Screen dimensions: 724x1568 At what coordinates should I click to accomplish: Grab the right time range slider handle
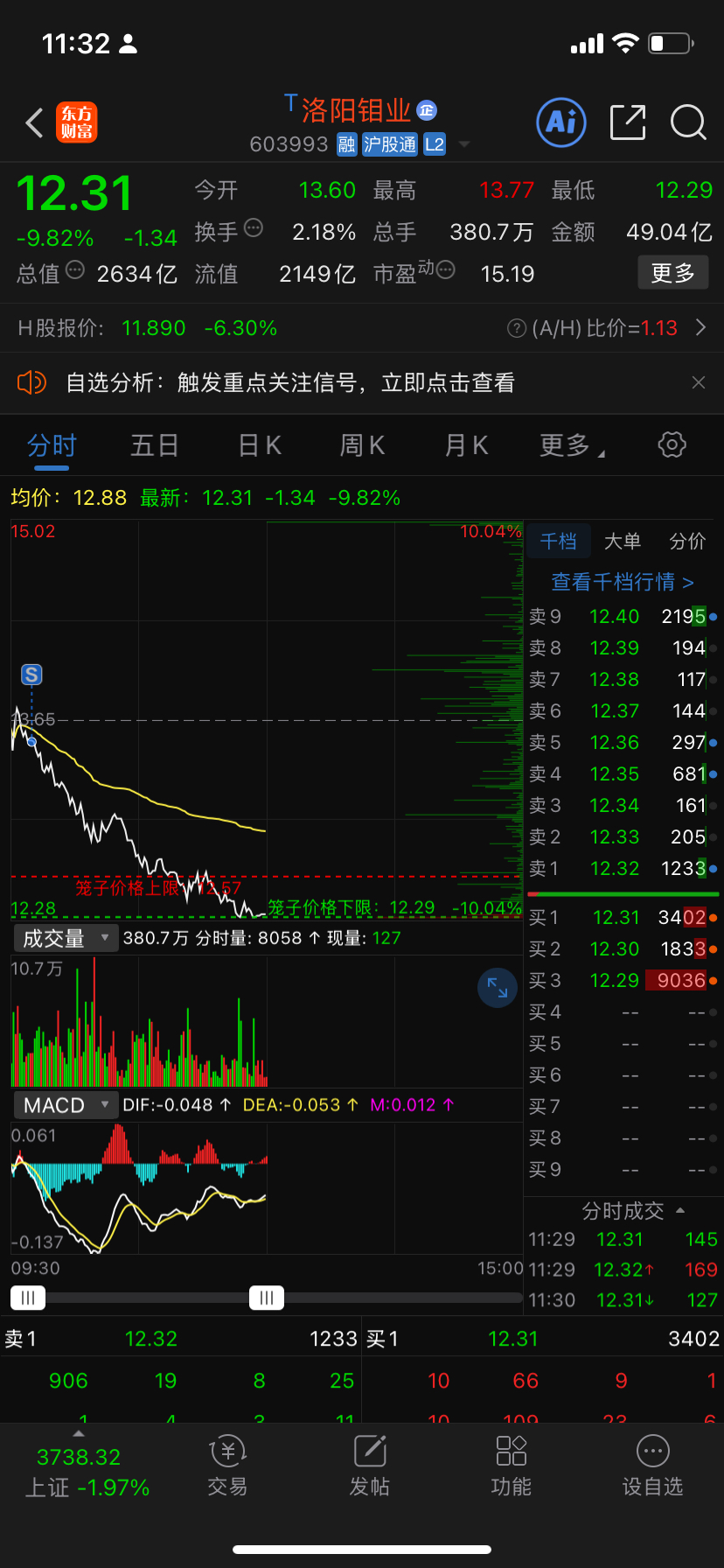pyautogui.click(x=267, y=1298)
